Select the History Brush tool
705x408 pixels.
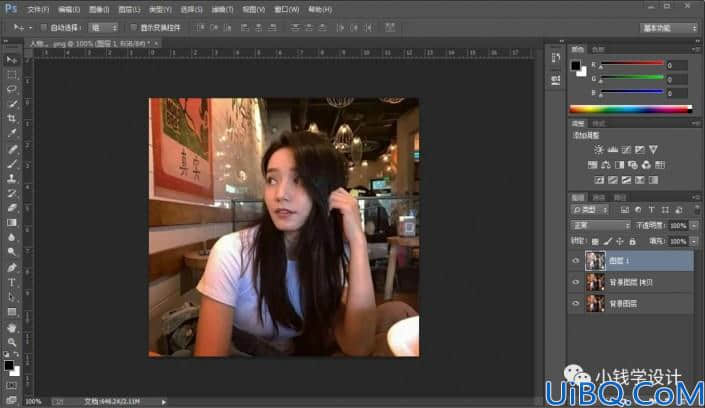click(12, 193)
